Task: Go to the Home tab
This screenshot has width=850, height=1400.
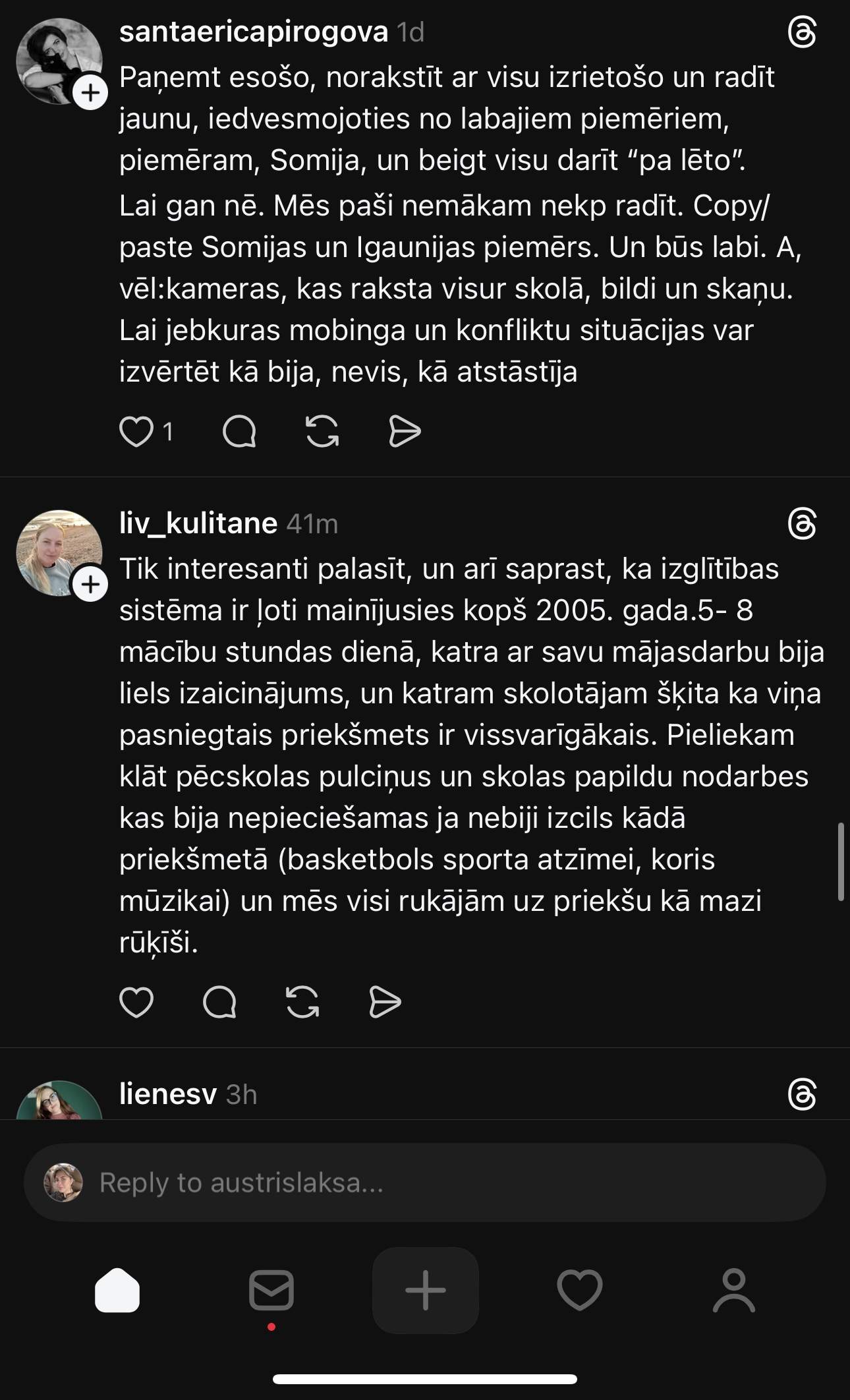Action: pyautogui.click(x=117, y=1290)
